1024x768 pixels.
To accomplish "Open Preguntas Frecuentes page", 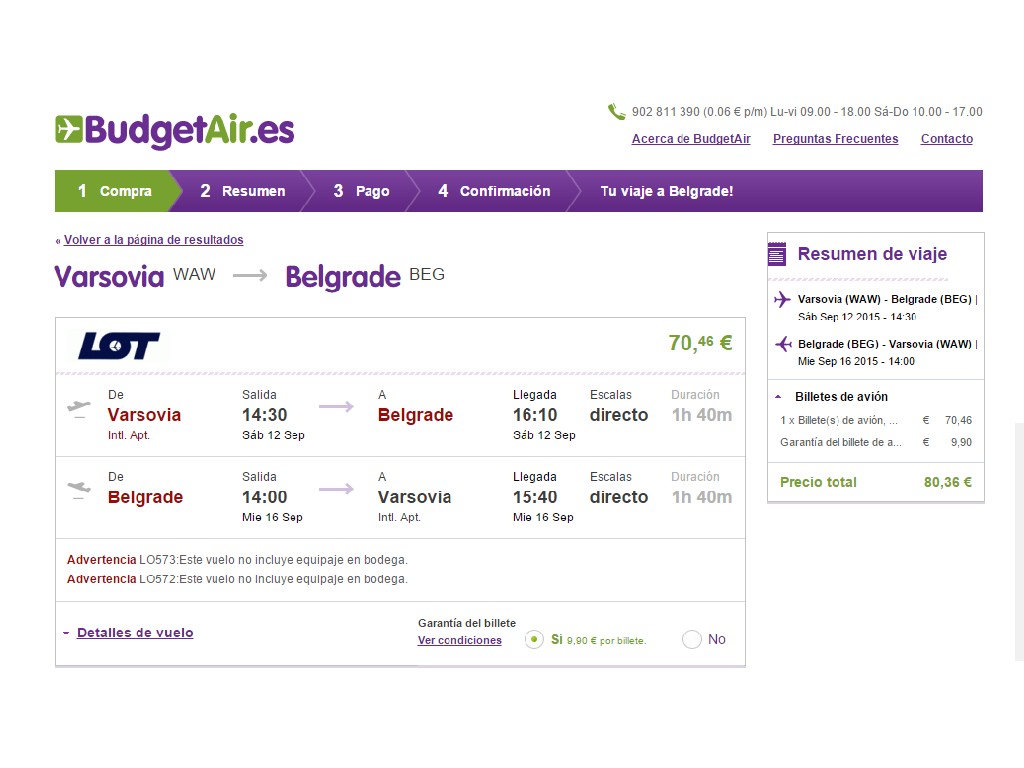I will tap(835, 138).
